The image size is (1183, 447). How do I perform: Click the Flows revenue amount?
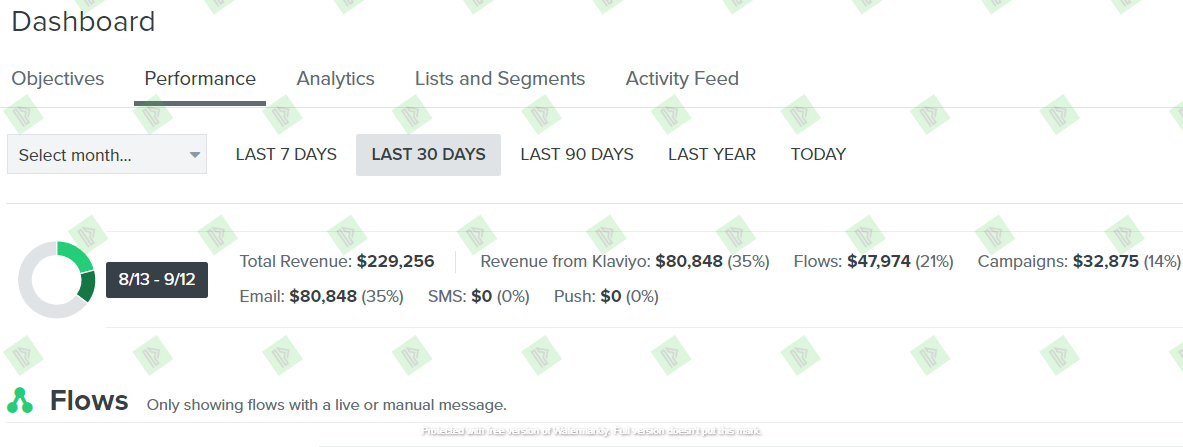pyautogui.click(x=879, y=261)
